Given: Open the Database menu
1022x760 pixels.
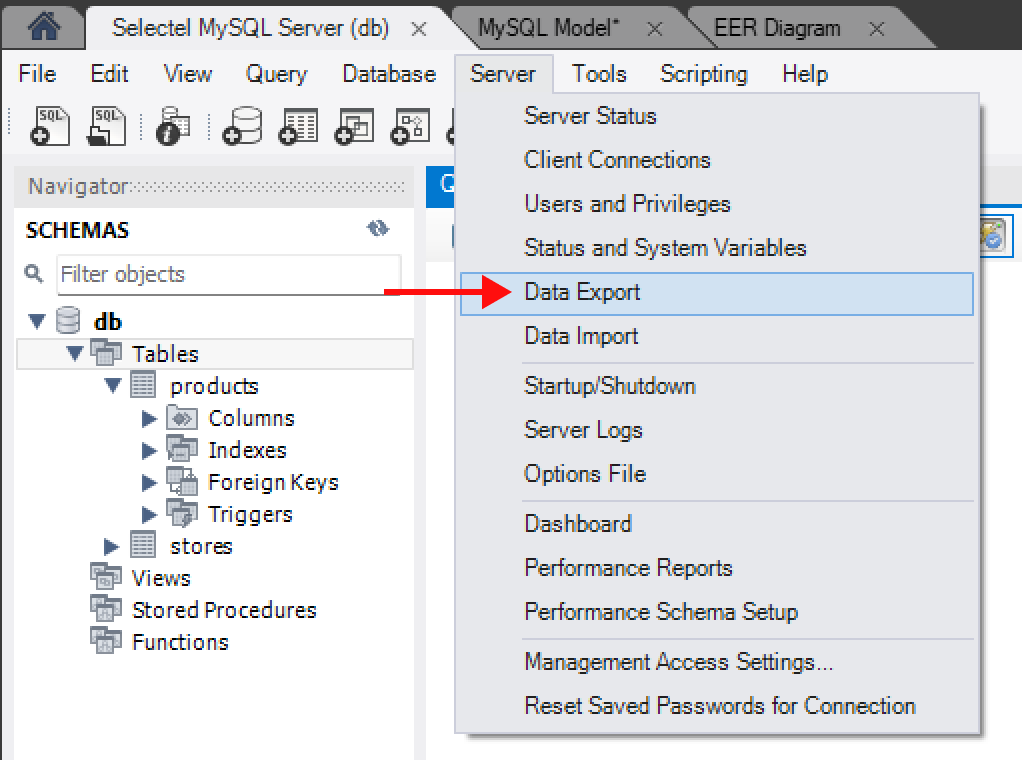Looking at the screenshot, I should pyautogui.click(x=389, y=74).
